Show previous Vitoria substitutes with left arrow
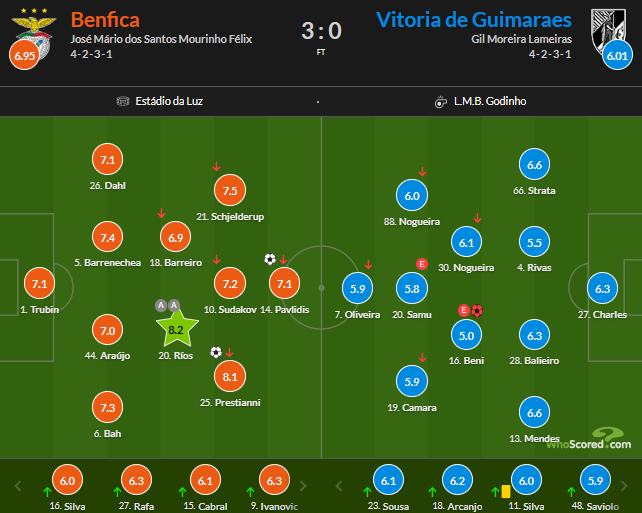The image size is (642, 513). pos(339,486)
